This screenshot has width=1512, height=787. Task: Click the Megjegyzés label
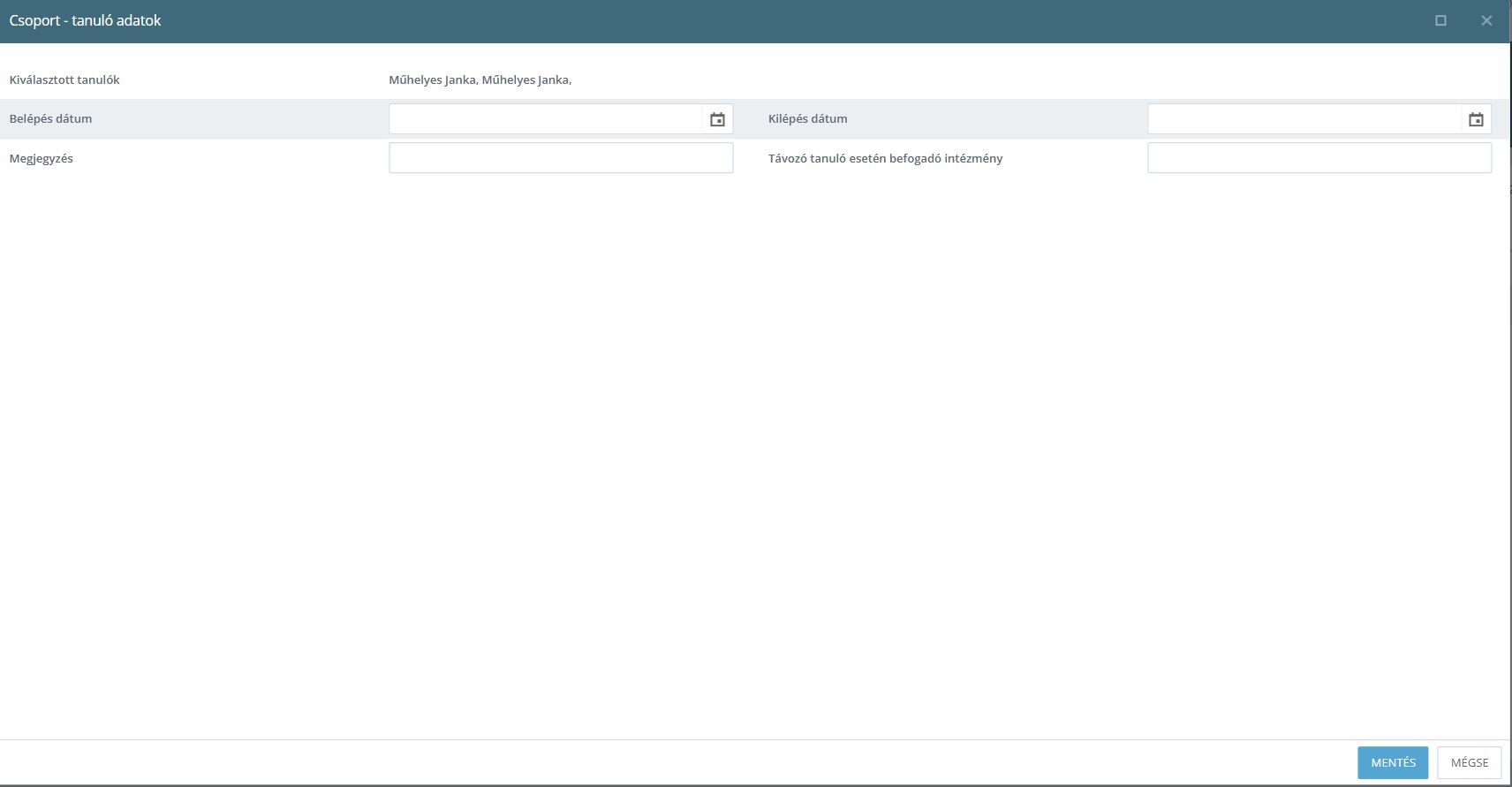tap(42, 159)
